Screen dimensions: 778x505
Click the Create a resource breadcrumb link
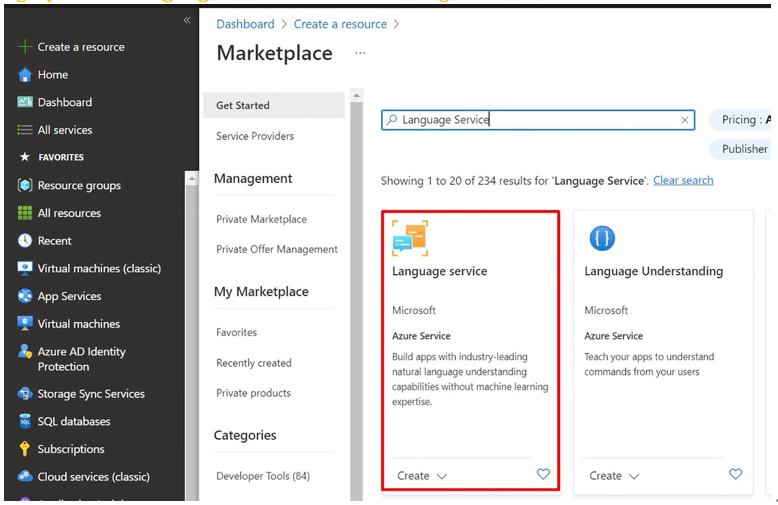[x=340, y=24]
